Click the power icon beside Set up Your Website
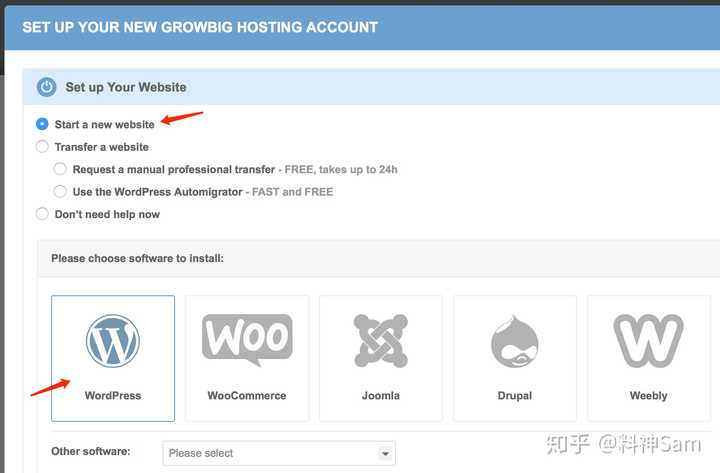The height and width of the screenshot is (473, 720). click(46, 87)
